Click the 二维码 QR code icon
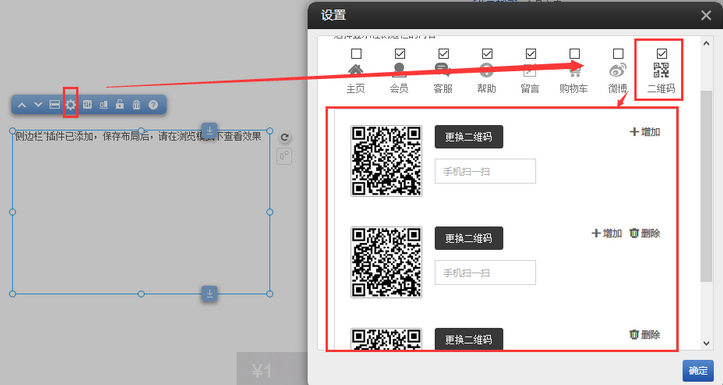Viewport: 723px width, 385px height. (x=661, y=71)
